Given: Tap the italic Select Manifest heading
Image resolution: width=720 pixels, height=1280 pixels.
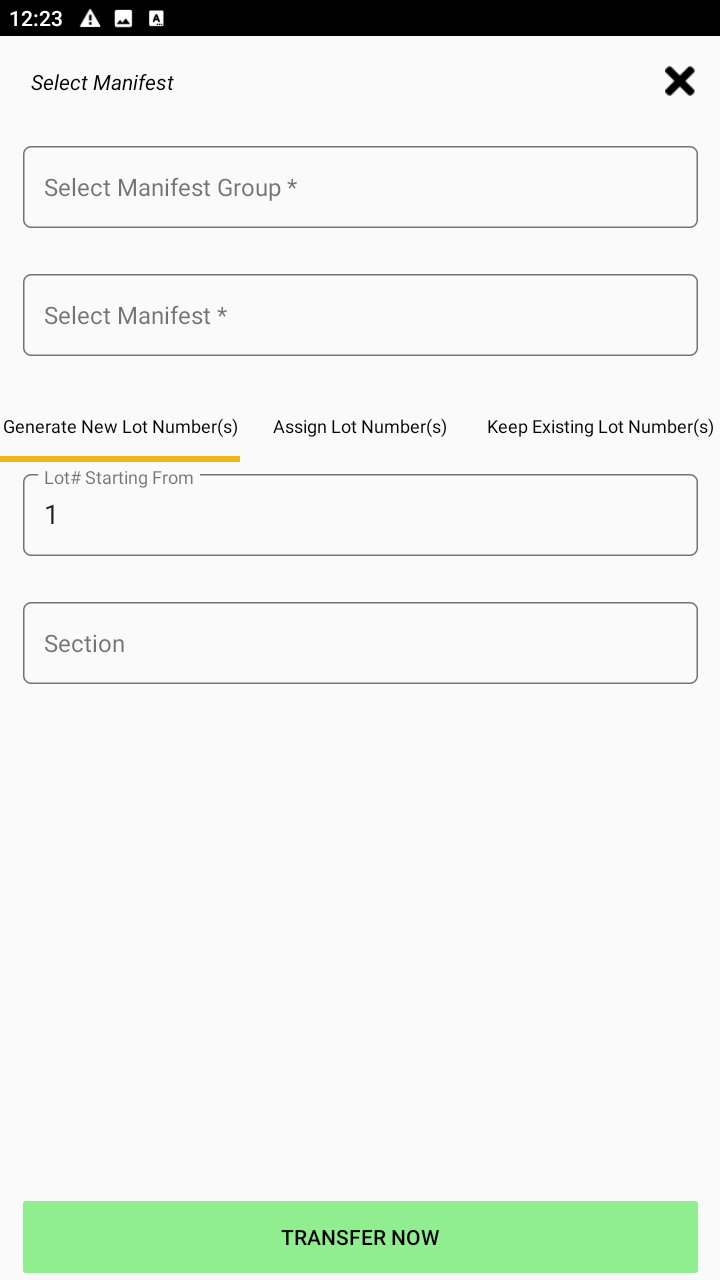Looking at the screenshot, I should point(102,83).
